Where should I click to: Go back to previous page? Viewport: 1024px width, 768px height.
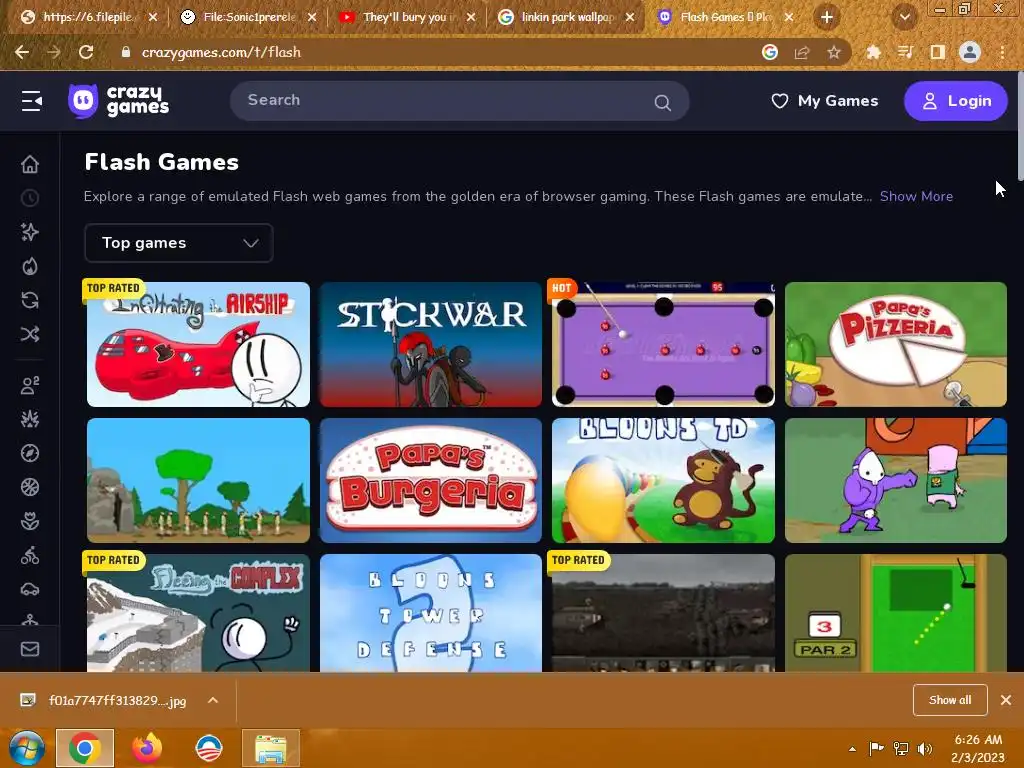pyautogui.click(x=22, y=52)
